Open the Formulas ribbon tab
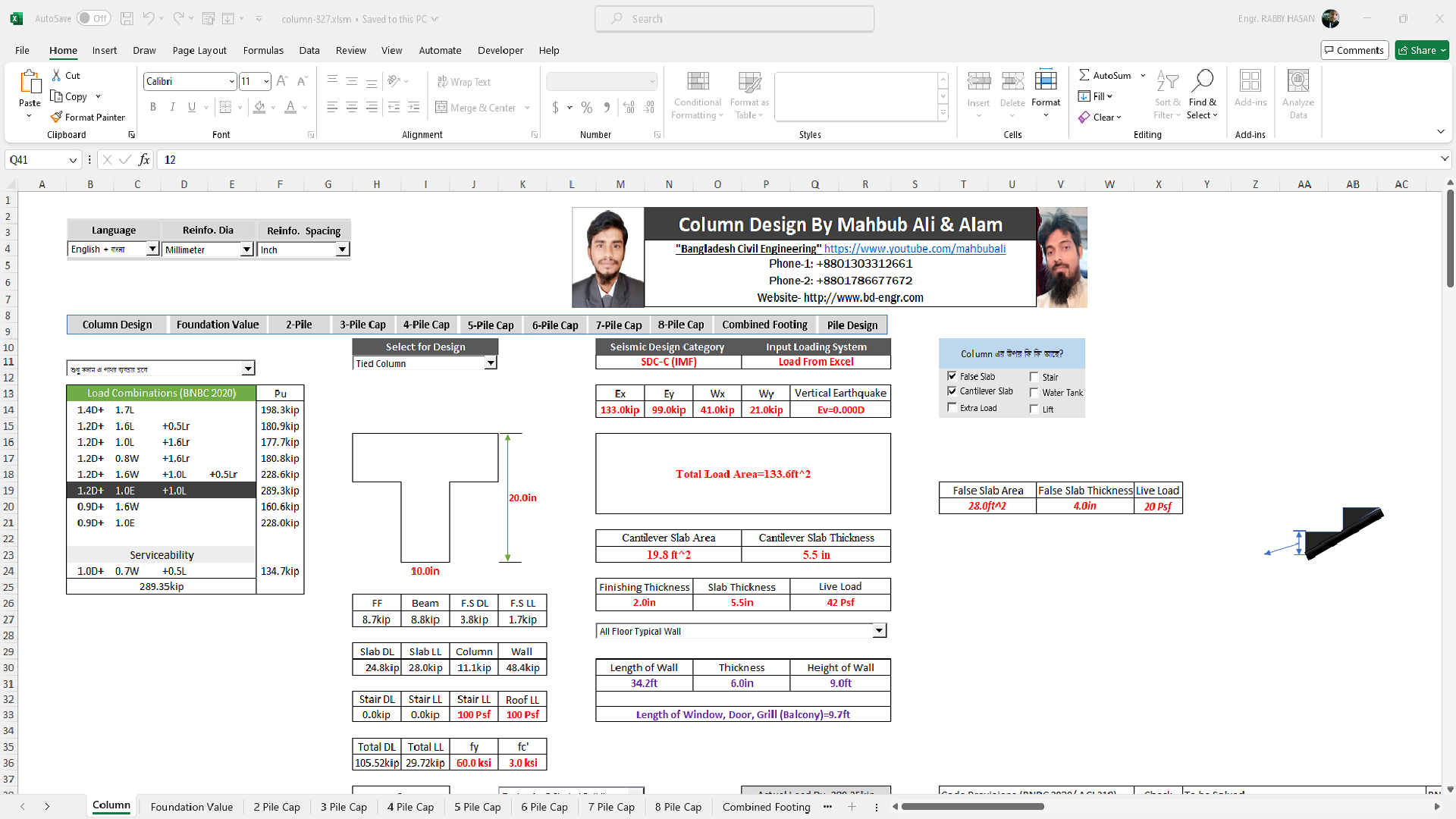1456x819 pixels. [263, 51]
